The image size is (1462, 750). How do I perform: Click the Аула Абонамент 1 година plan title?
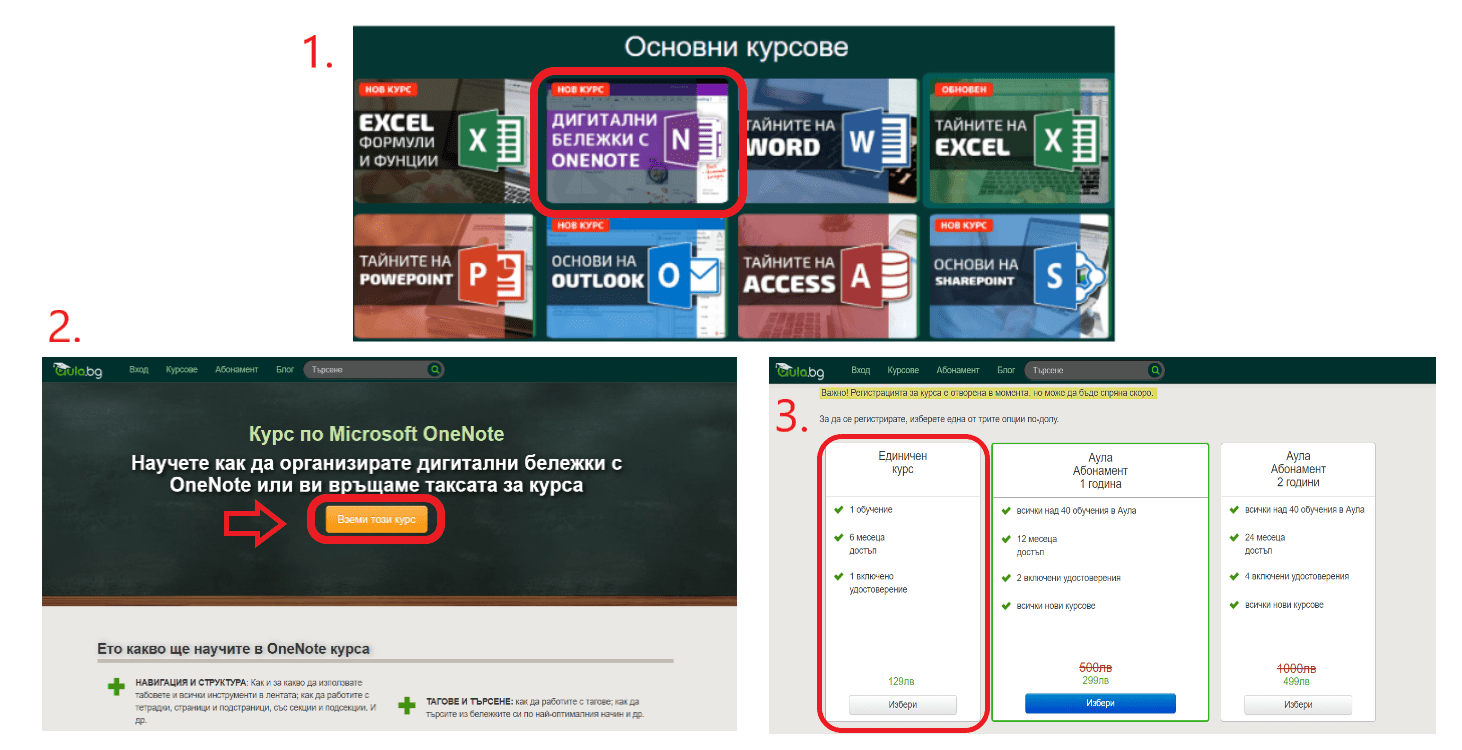(1098, 471)
